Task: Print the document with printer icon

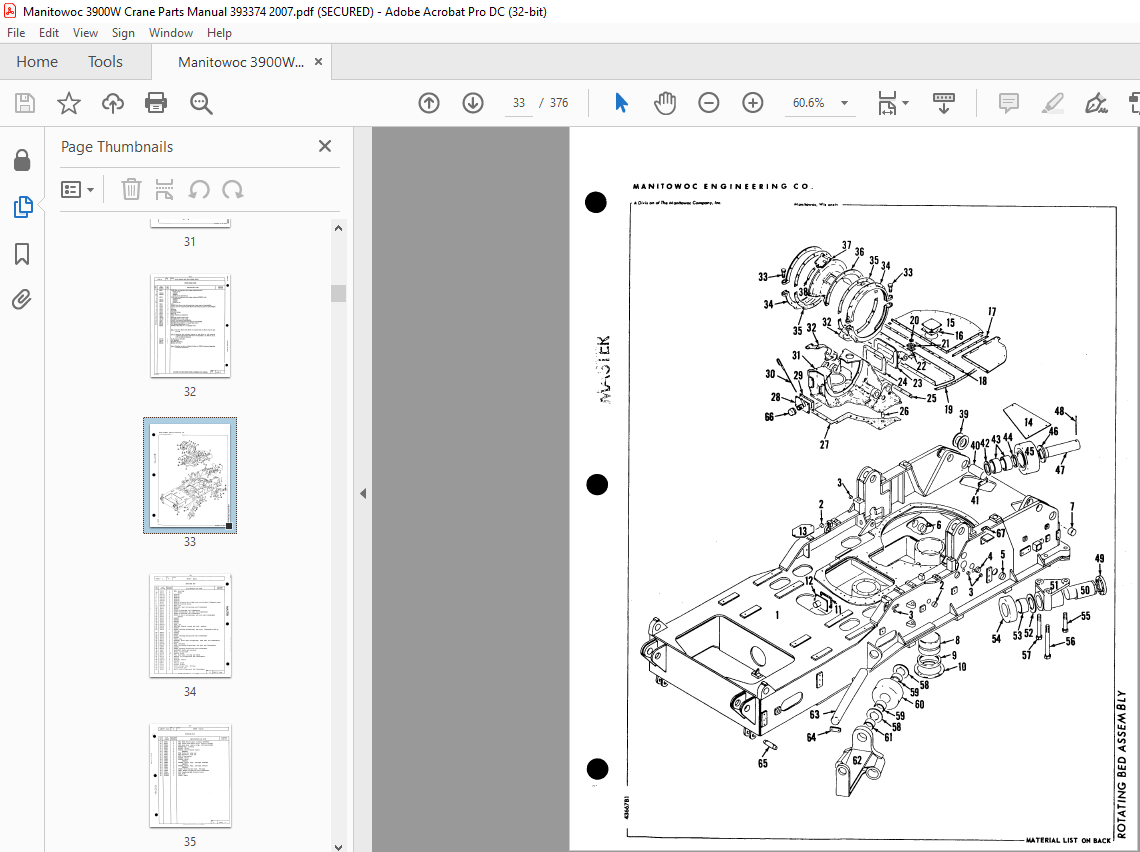Action: tap(156, 103)
